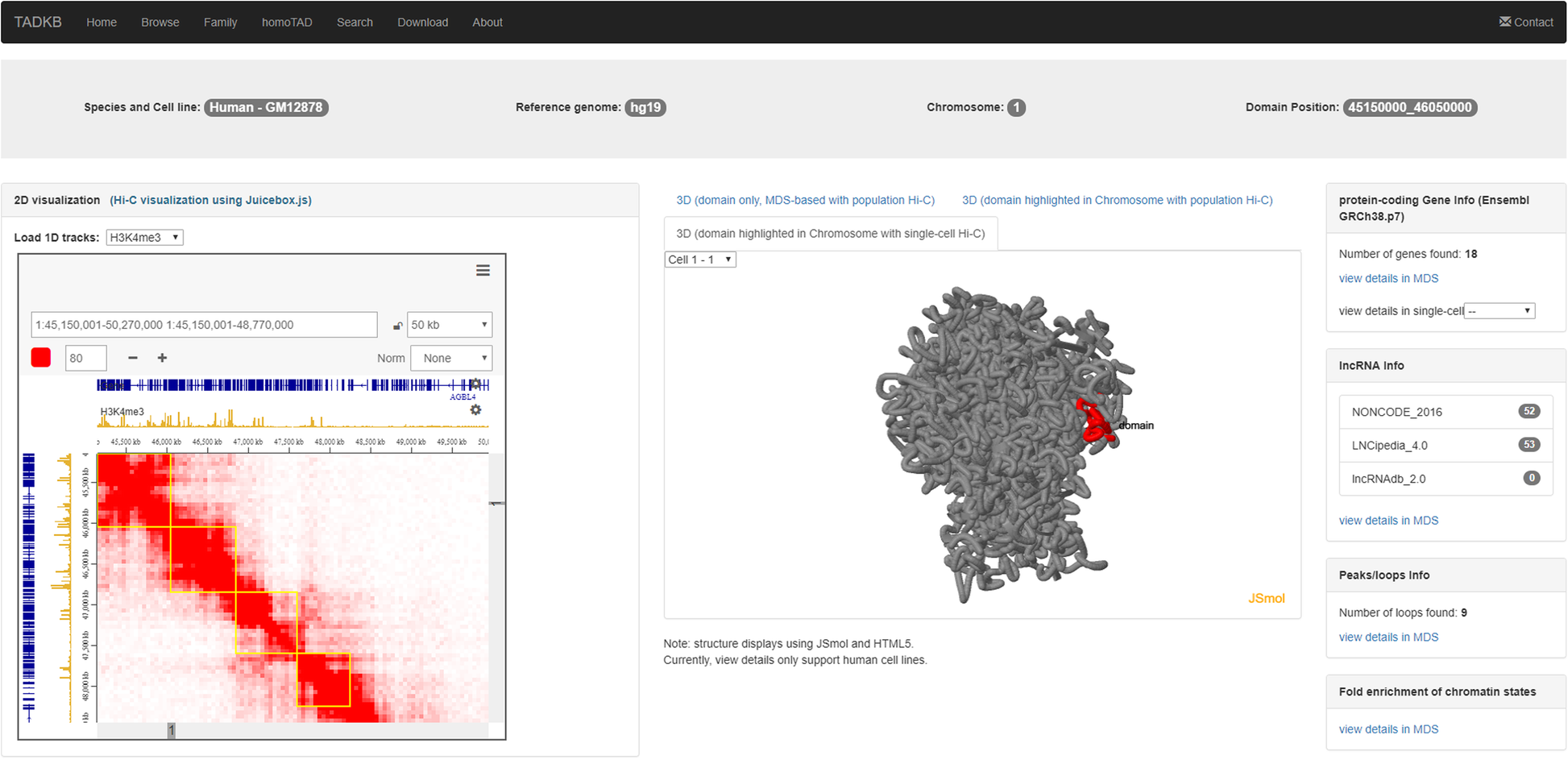
Task: Open the Cell 1 - 1 dropdown
Action: point(700,260)
